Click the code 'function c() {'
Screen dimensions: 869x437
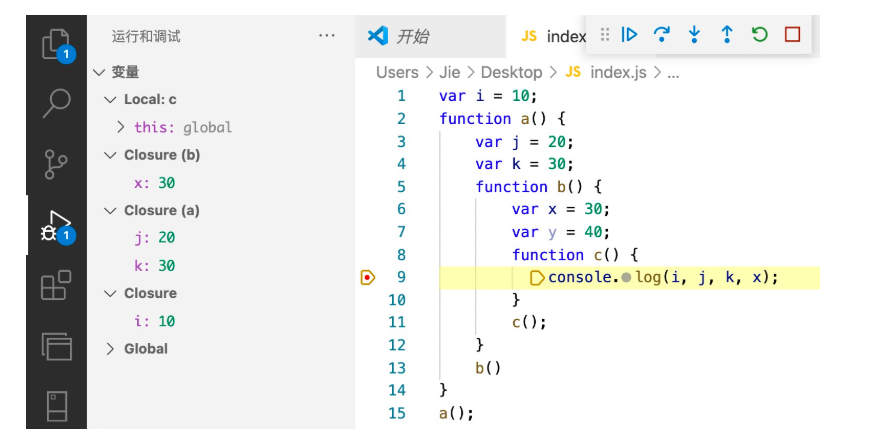pyautogui.click(x=575, y=255)
